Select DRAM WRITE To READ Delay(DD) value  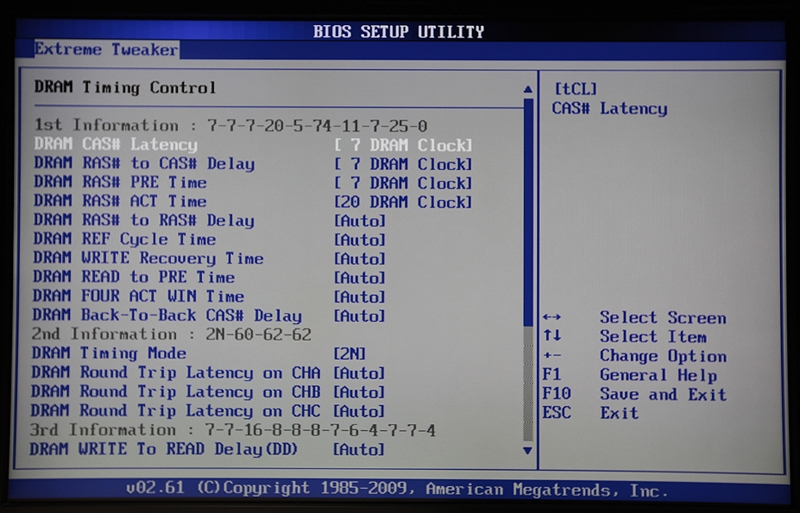(x=359, y=449)
